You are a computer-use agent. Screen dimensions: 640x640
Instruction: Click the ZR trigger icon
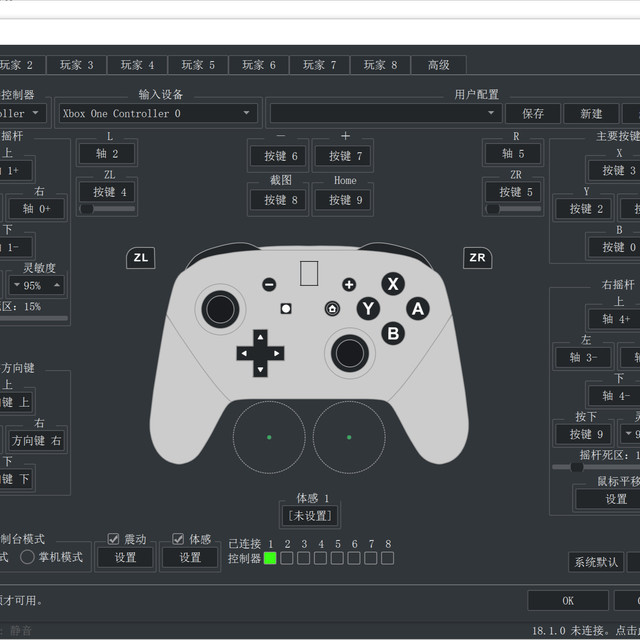477,258
